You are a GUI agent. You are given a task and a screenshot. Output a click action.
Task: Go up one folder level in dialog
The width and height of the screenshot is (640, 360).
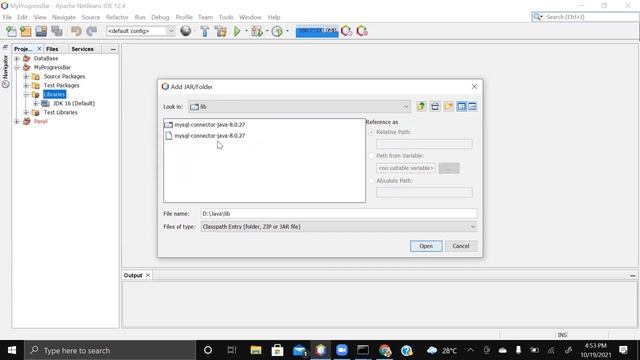pyautogui.click(x=421, y=107)
